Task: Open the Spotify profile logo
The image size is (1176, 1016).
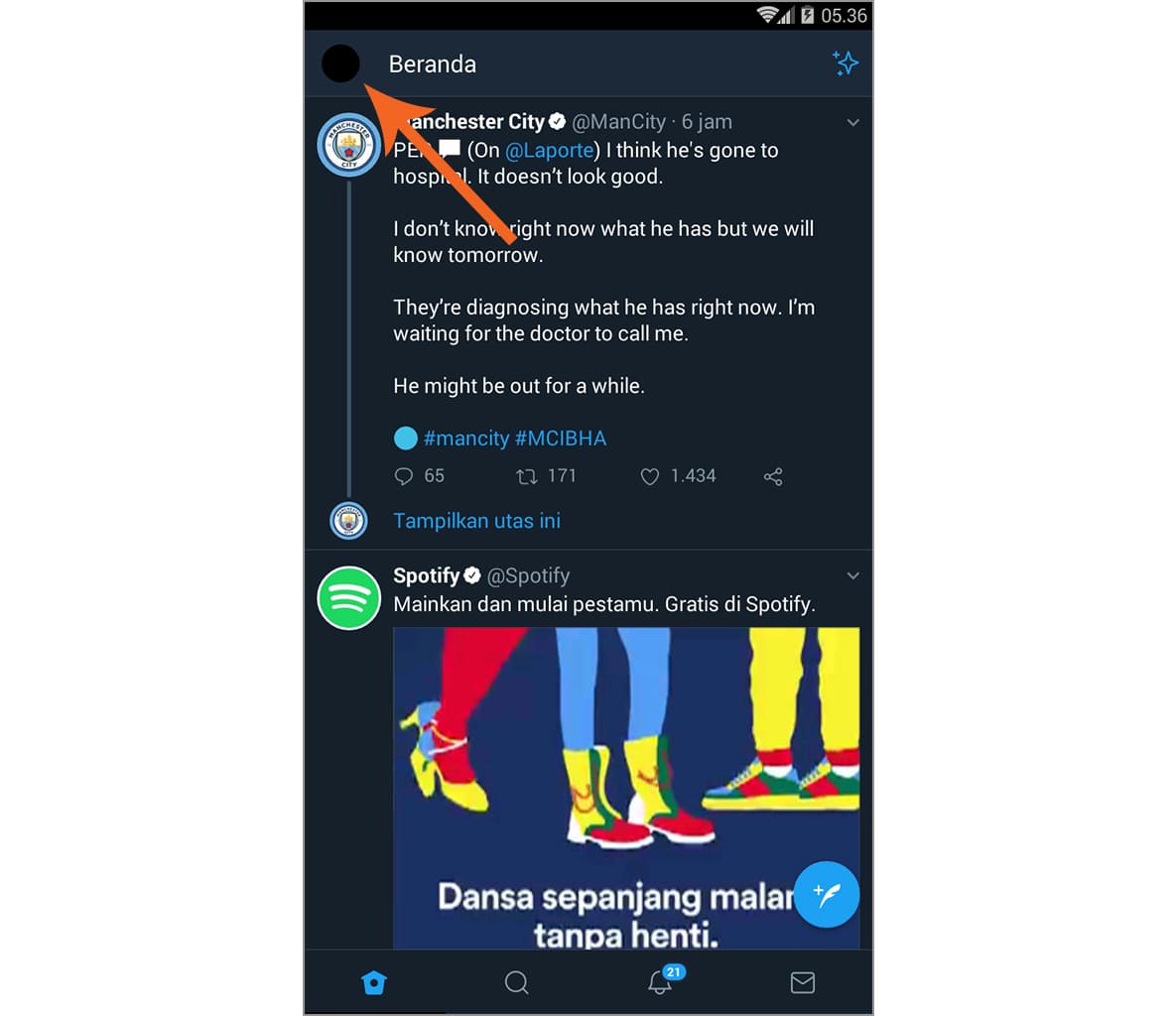Action: [348, 598]
